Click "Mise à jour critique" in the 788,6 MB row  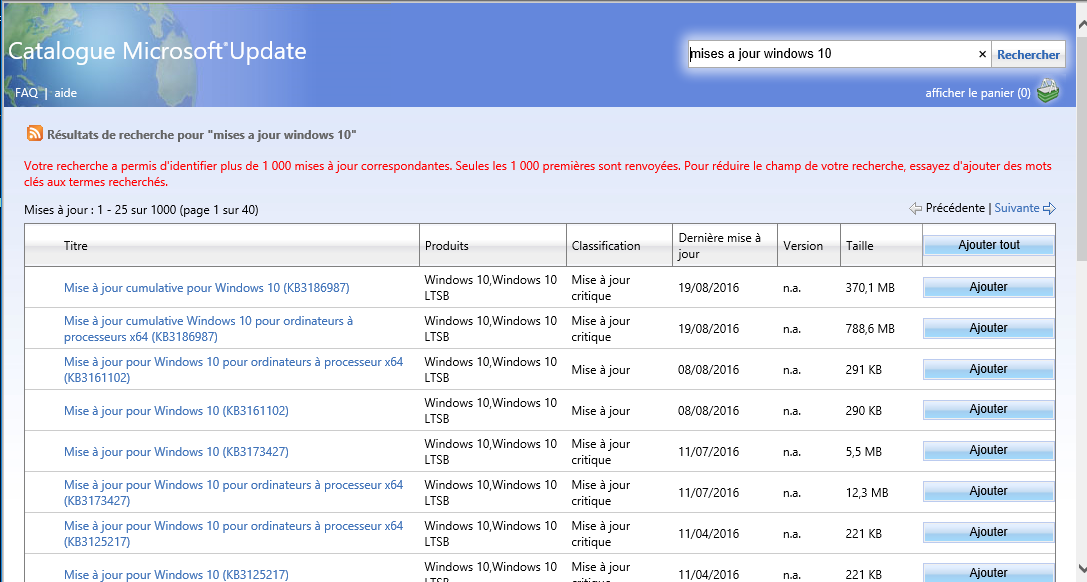tap(601, 329)
